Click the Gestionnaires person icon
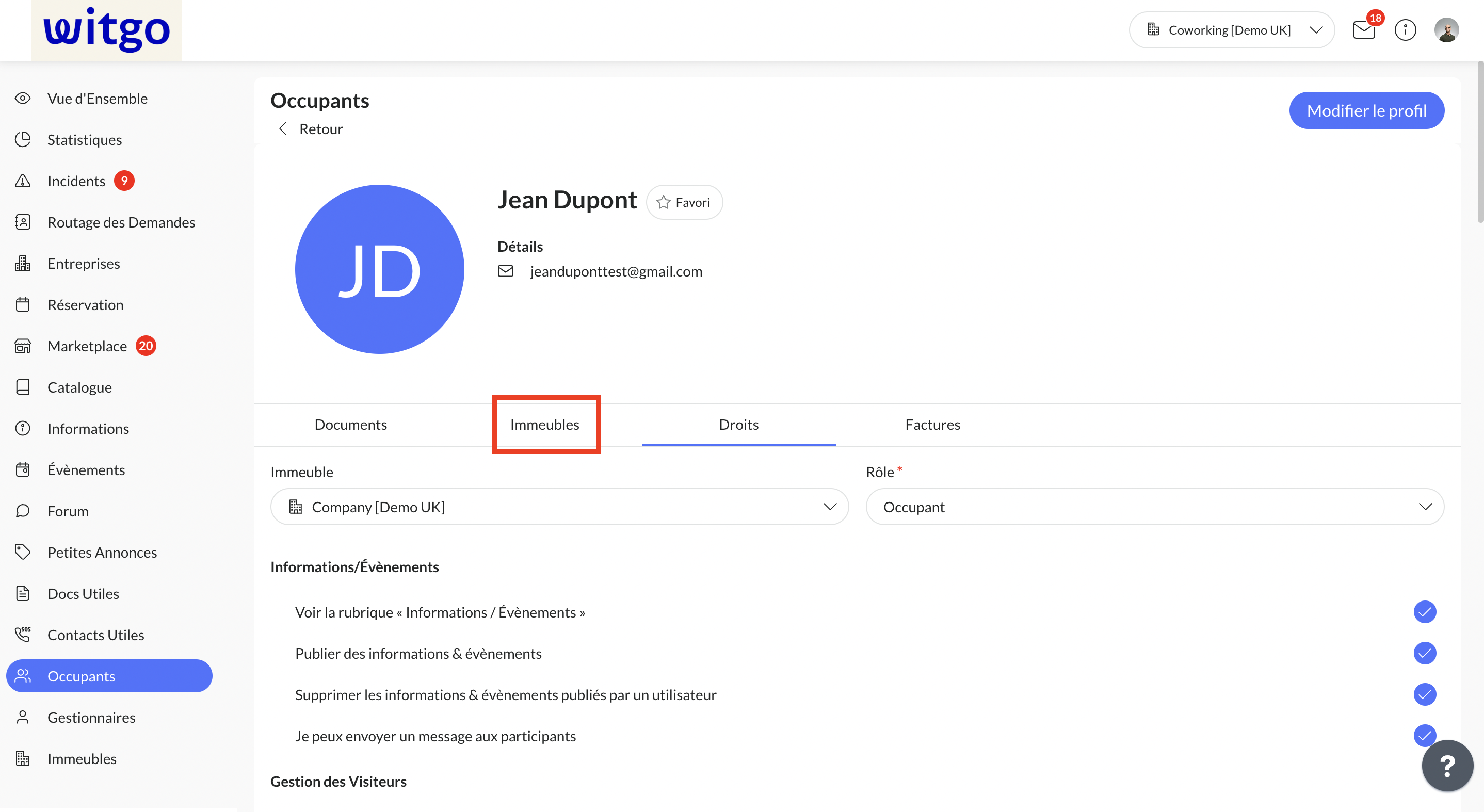Image resolution: width=1484 pixels, height=812 pixels. pyautogui.click(x=23, y=718)
